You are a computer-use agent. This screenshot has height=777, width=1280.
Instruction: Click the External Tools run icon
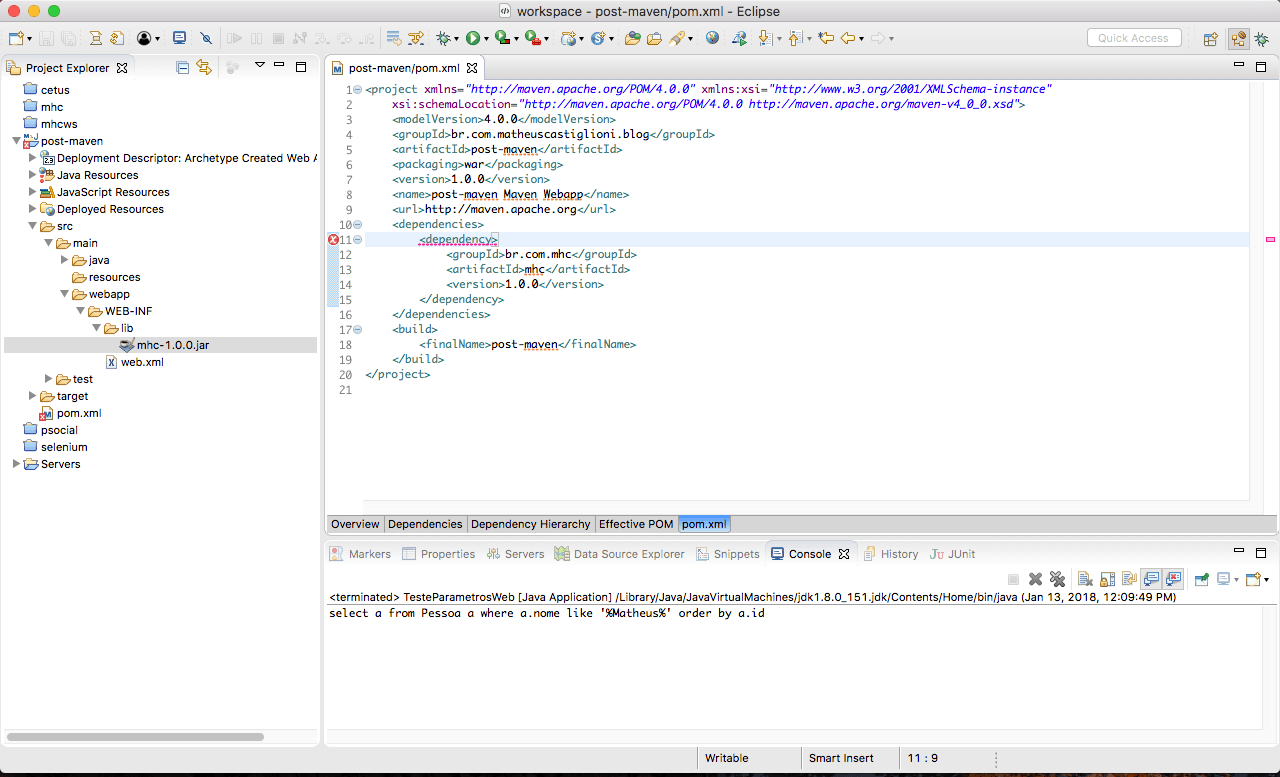(532, 38)
